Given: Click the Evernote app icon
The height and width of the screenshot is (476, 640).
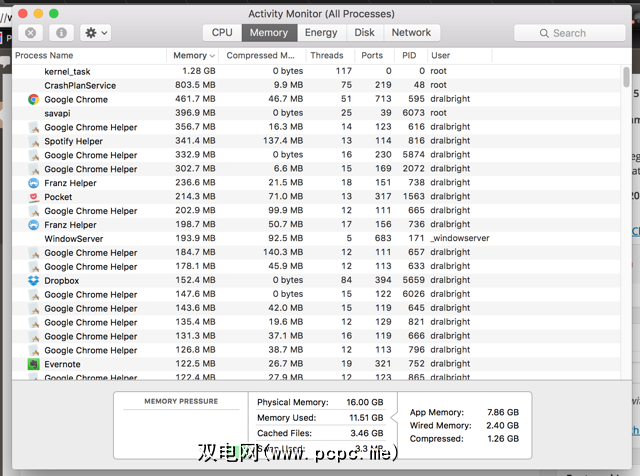Looking at the screenshot, I should 33,364.
